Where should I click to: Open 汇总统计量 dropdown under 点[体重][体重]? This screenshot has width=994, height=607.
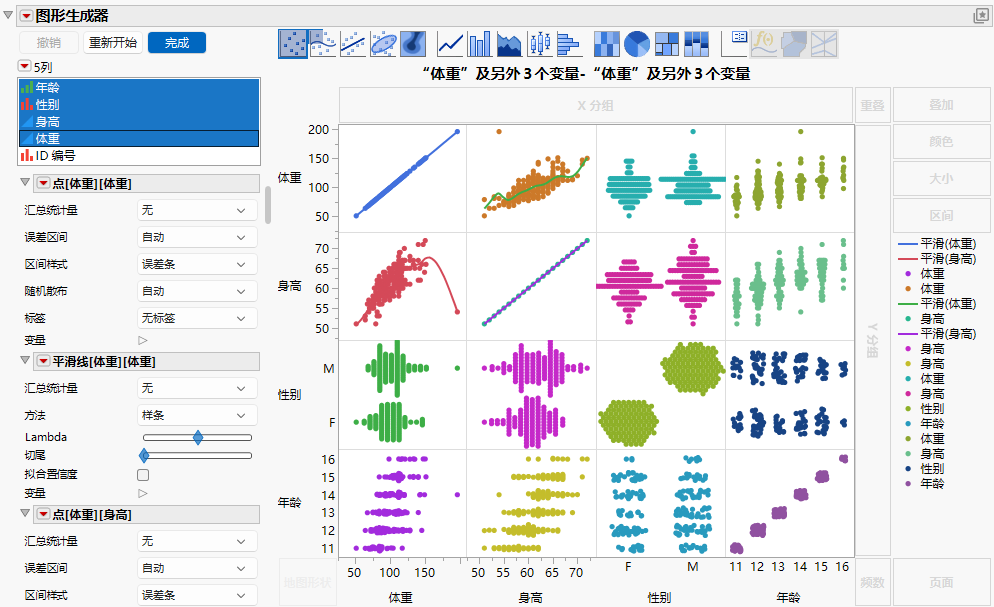(x=197, y=210)
